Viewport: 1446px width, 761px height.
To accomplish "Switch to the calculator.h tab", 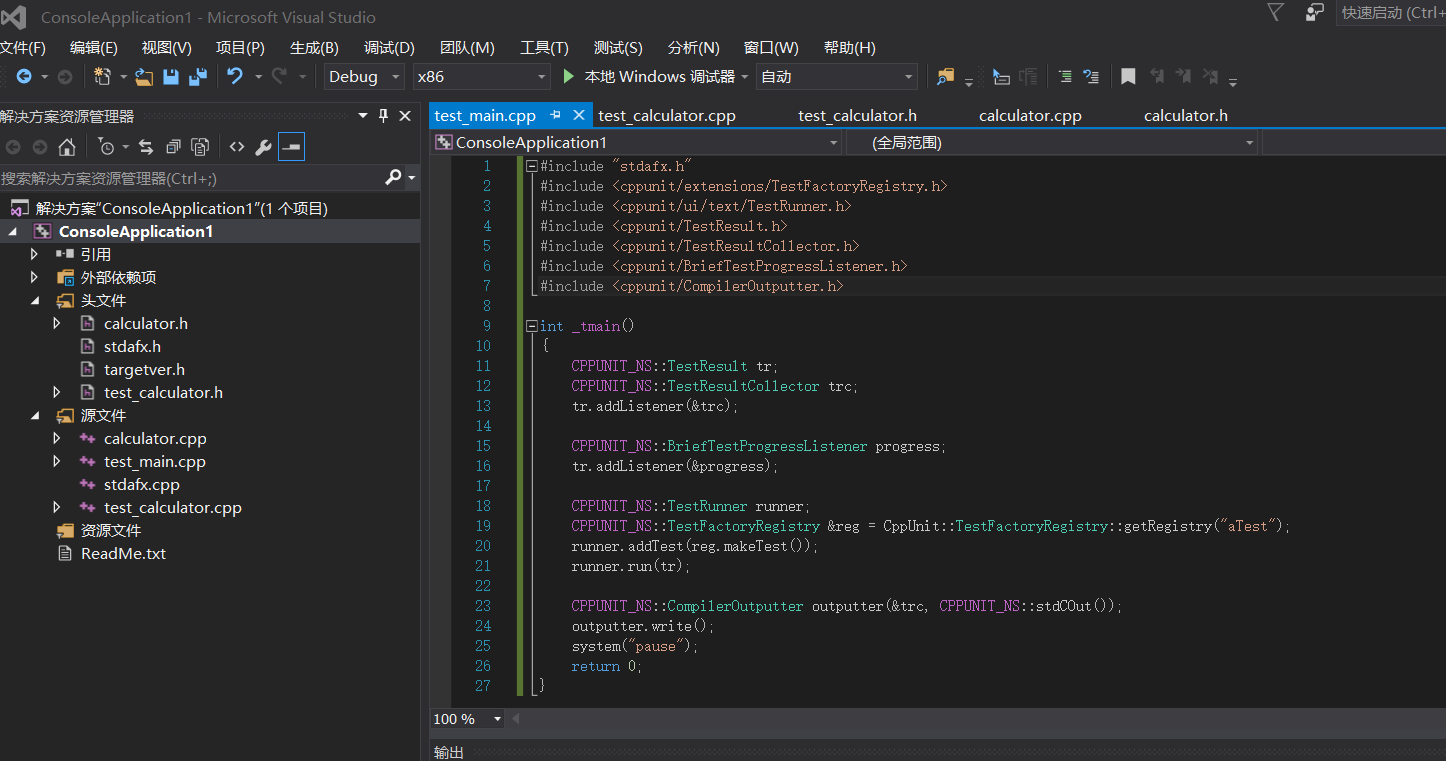I will (1186, 115).
